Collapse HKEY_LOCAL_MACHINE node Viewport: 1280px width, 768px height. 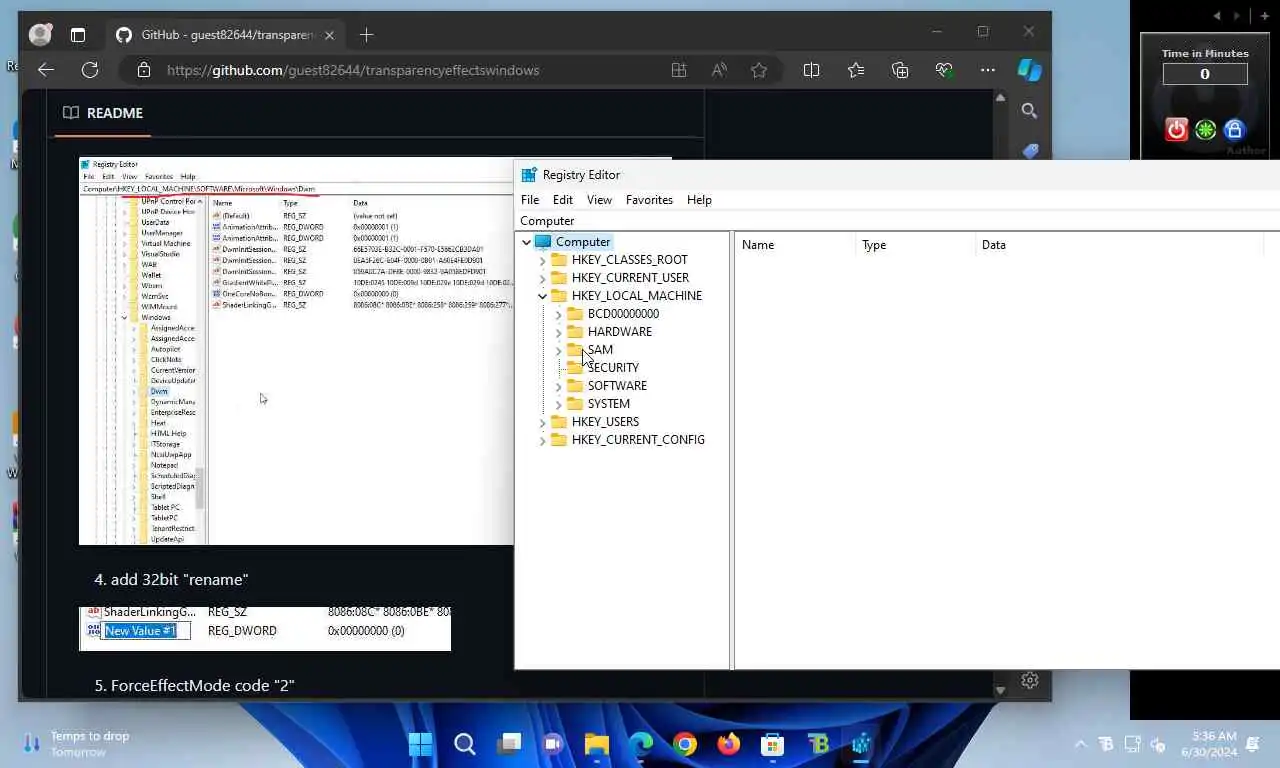pyautogui.click(x=542, y=296)
